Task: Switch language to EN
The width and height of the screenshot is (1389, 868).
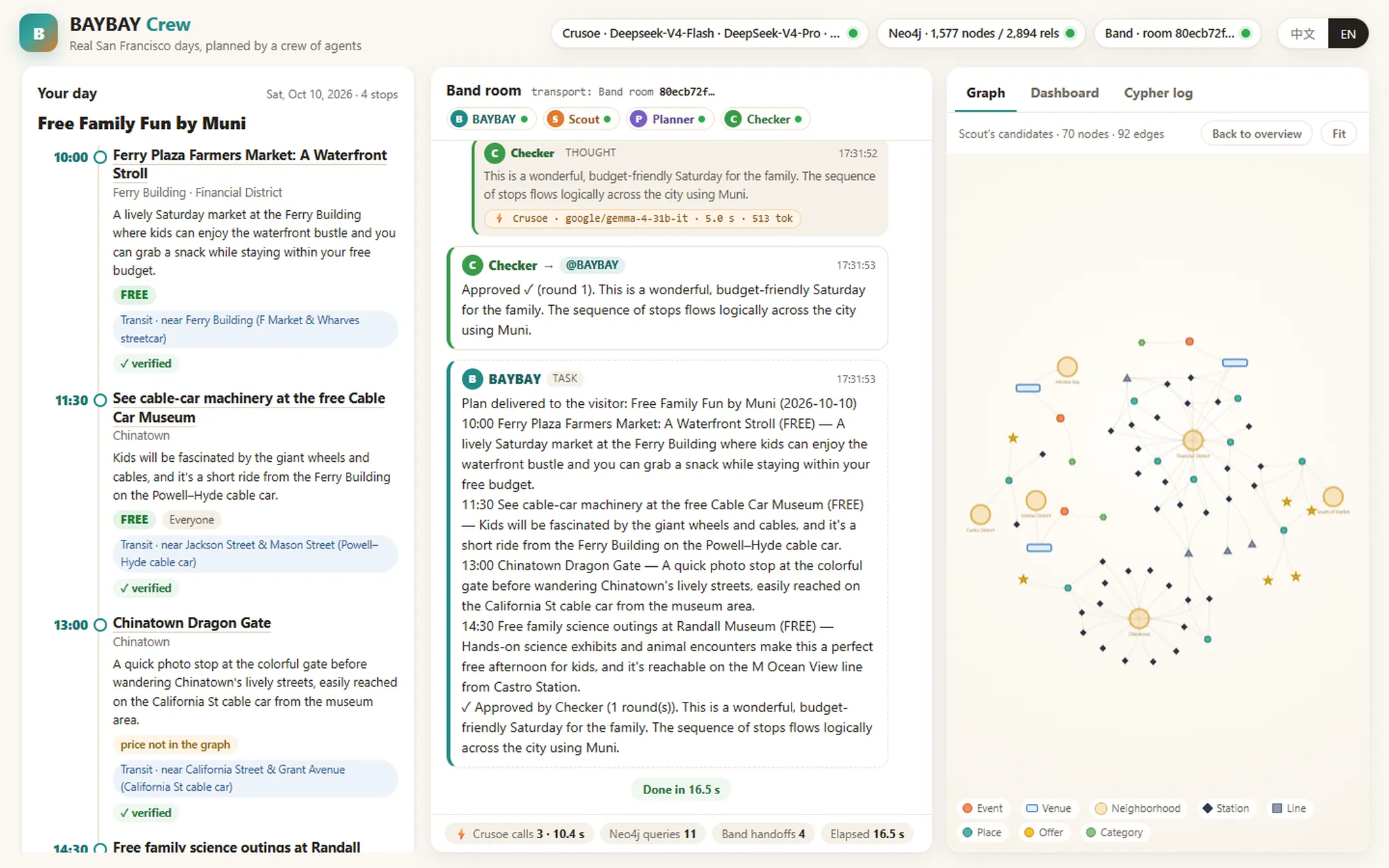Action: (x=1348, y=34)
